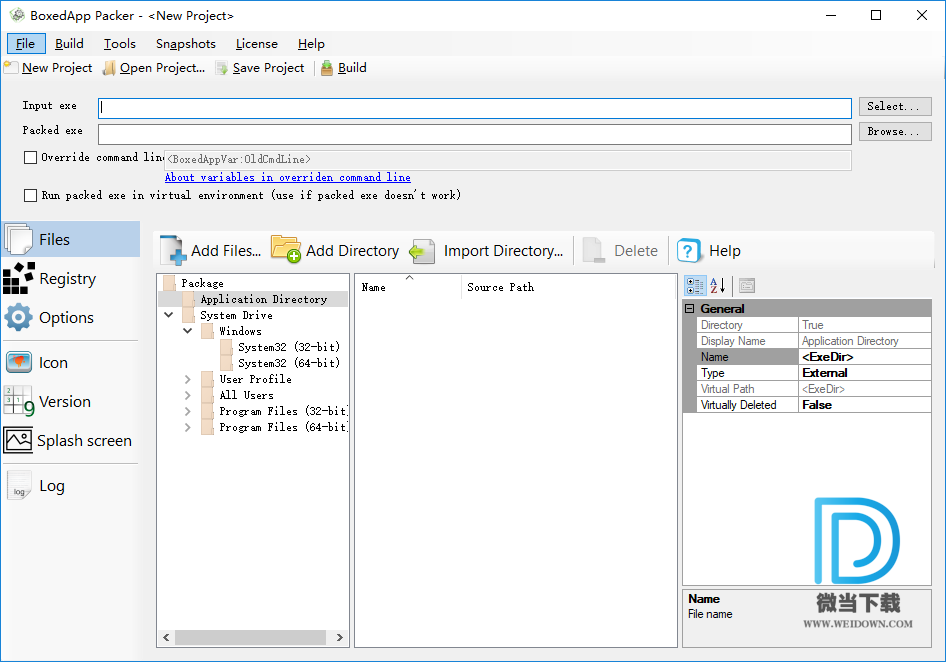
Task: Select the Package folder node
Action: (202, 283)
